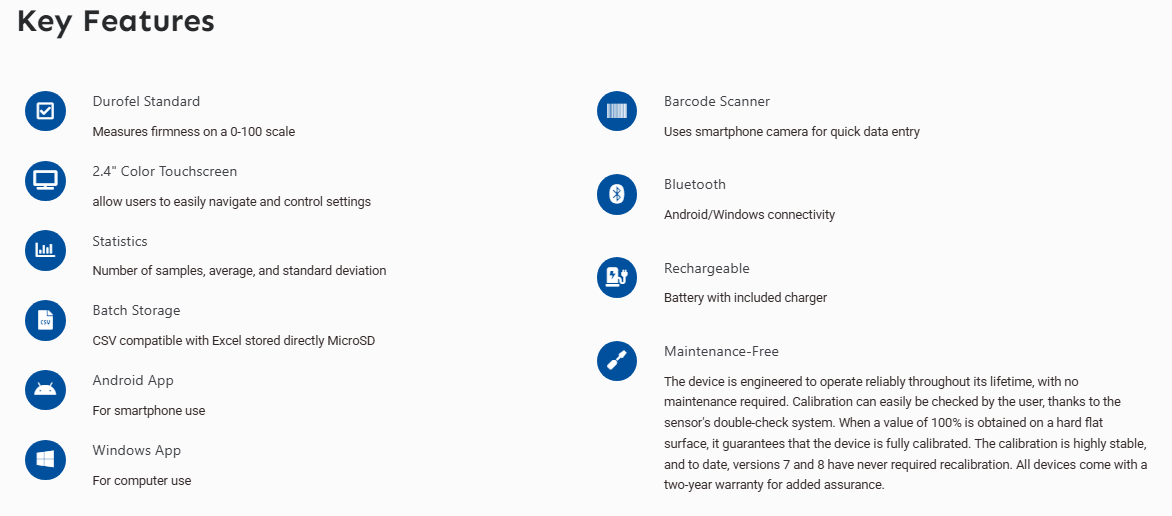Click the Android robot icon
This screenshot has width=1172, height=516.
click(46, 390)
